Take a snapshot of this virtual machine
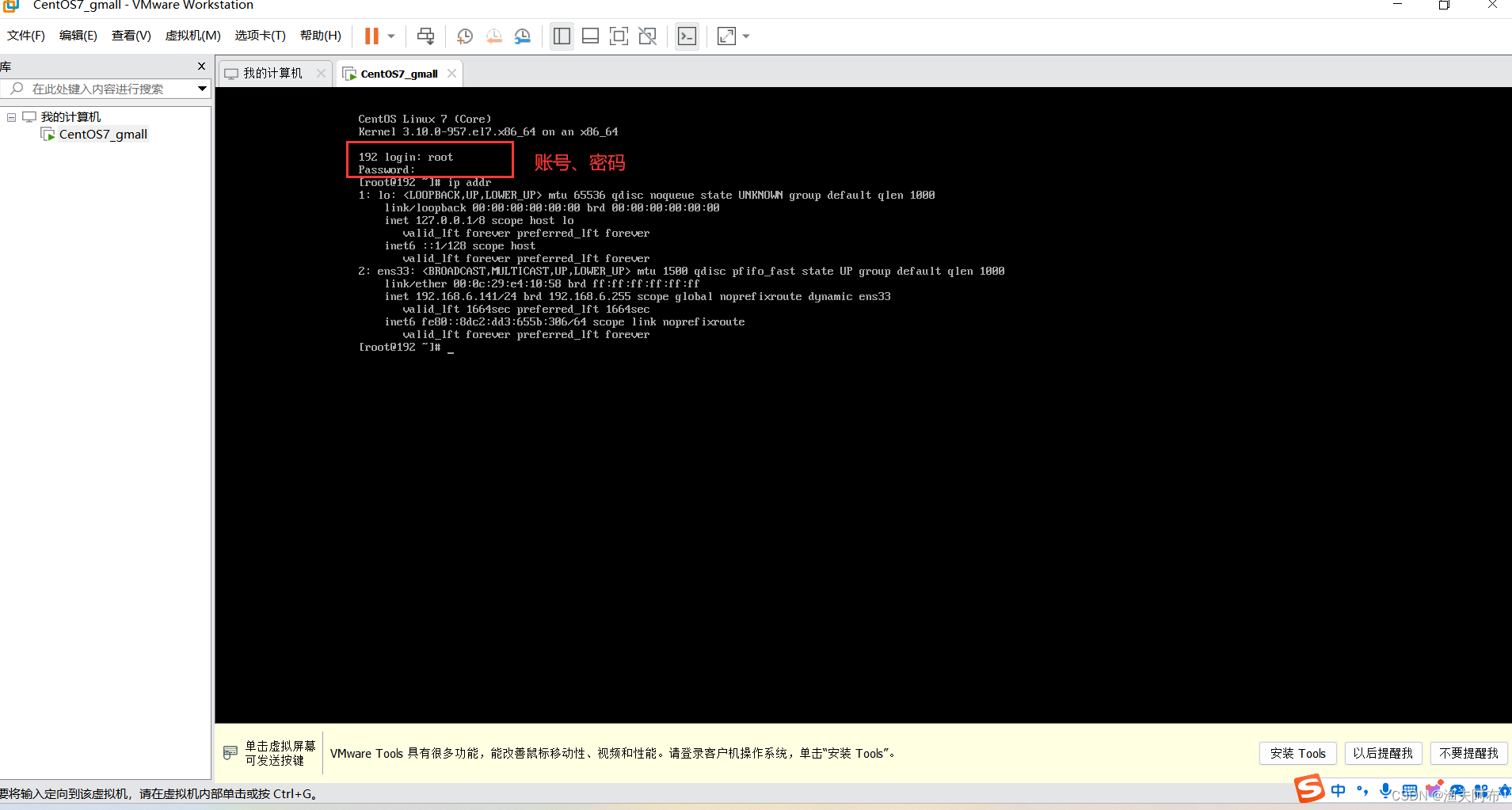 click(465, 36)
